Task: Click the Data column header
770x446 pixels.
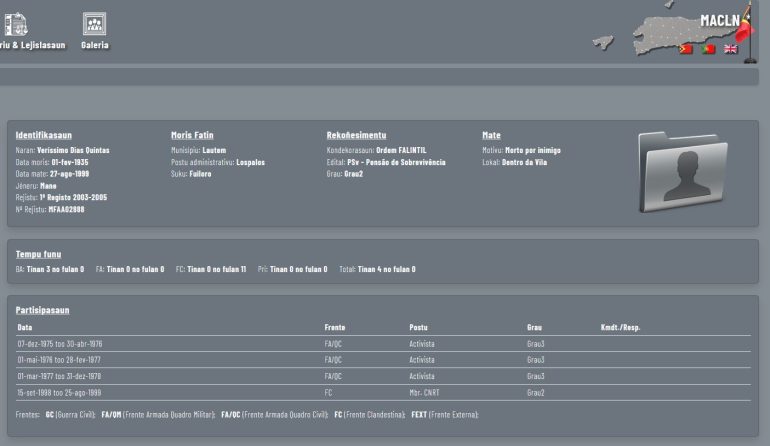Action: pyautogui.click(x=25, y=327)
